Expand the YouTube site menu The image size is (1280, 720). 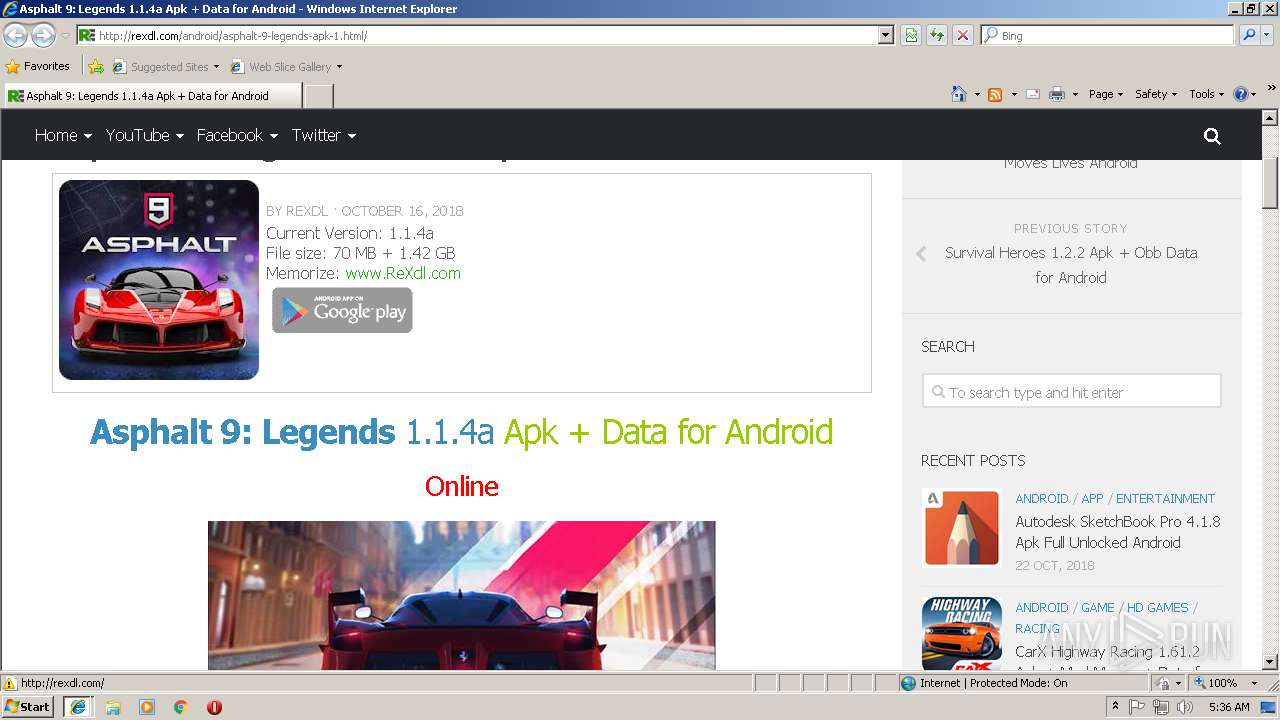pyautogui.click(x=145, y=135)
